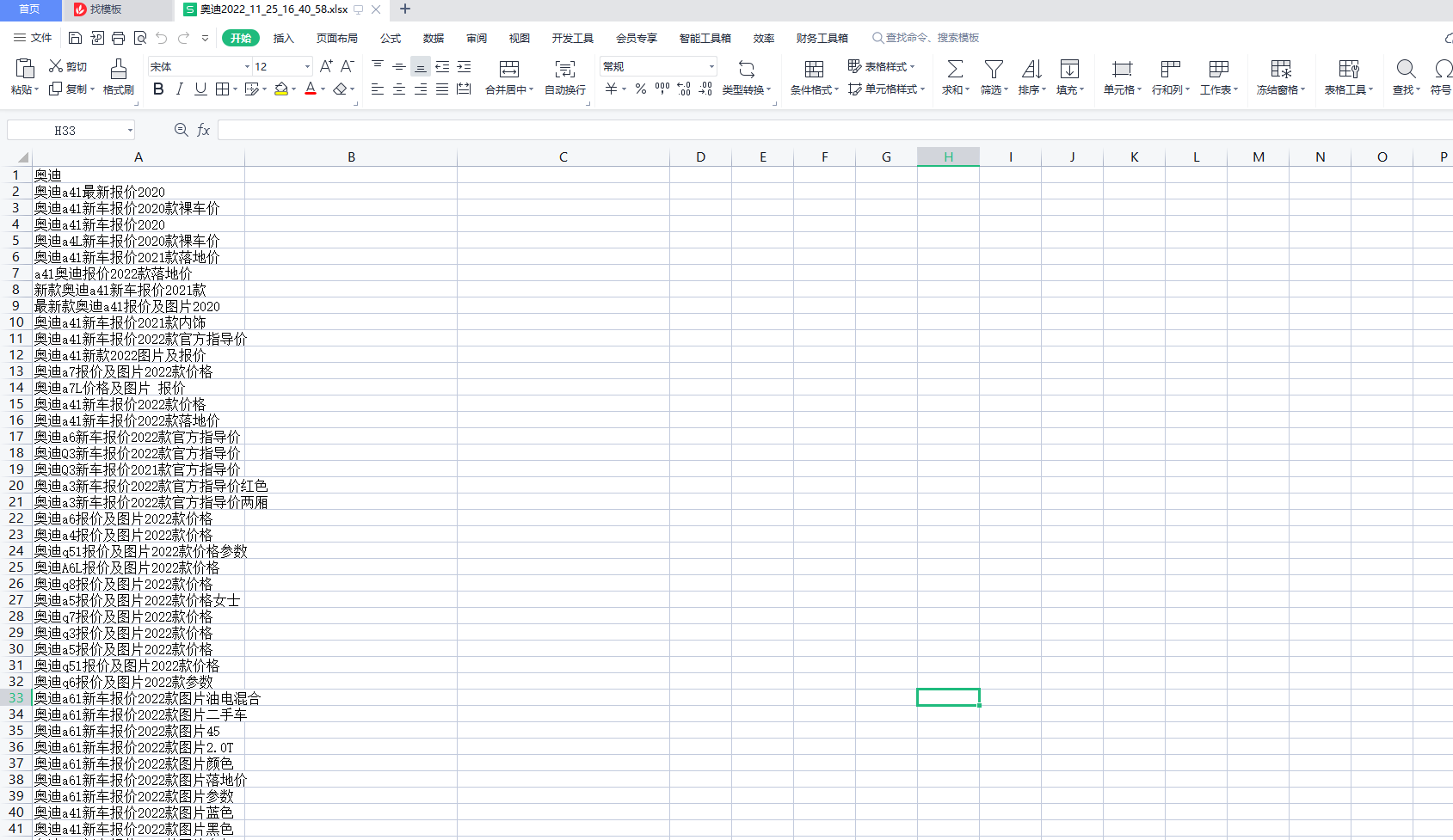
Task: Toggle Bold formatting
Action: tap(158, 89)
